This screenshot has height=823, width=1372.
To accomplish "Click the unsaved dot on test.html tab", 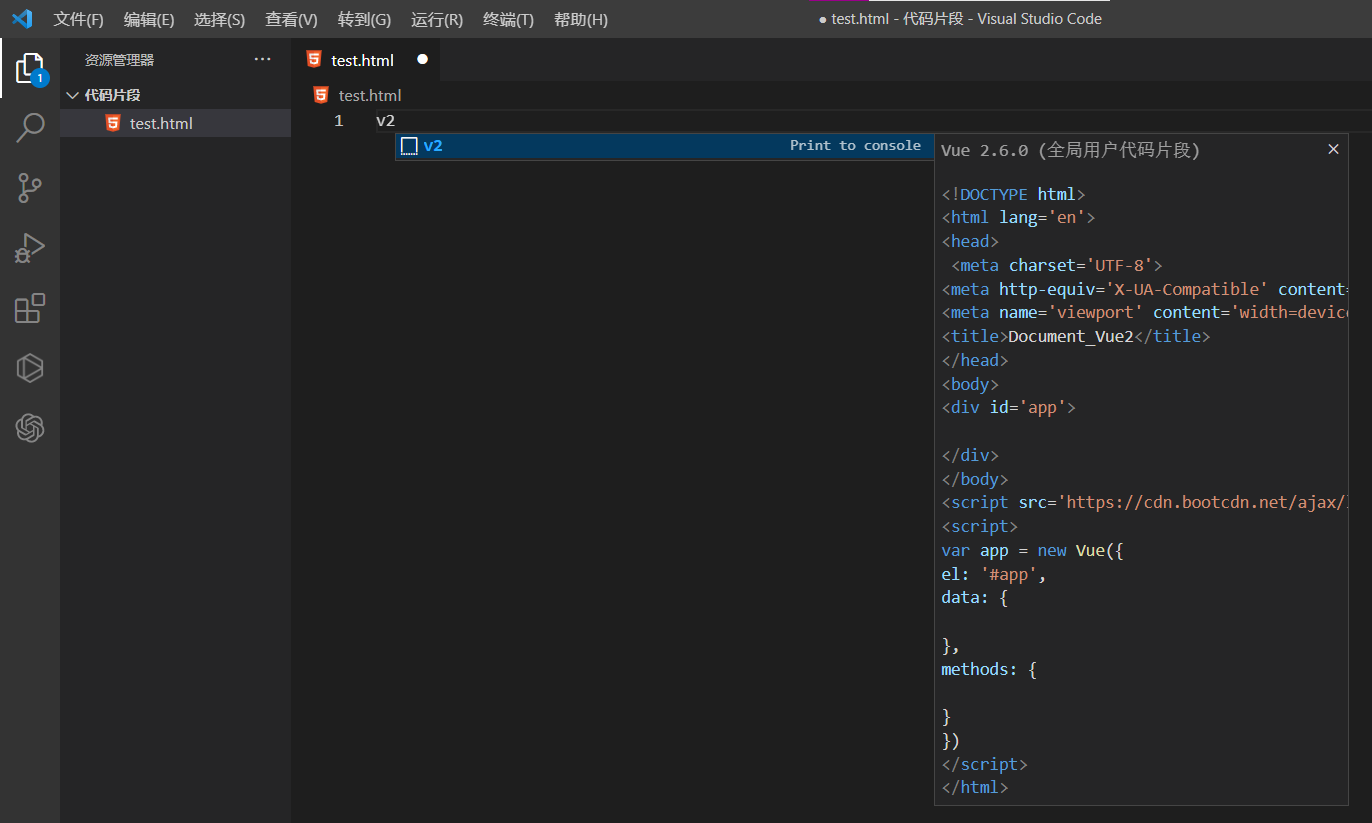I will [x=422, y=59].
